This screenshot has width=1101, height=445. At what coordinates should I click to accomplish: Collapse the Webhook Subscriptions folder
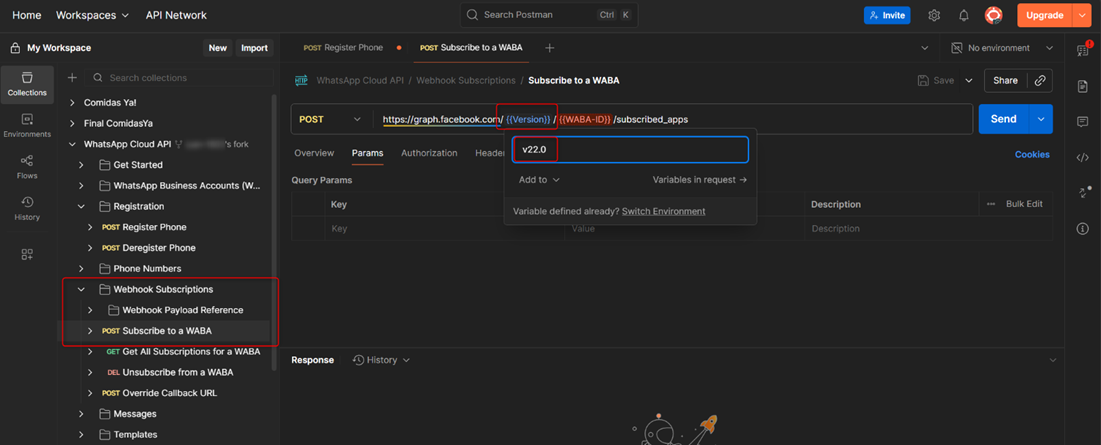(x=82, y=289)
